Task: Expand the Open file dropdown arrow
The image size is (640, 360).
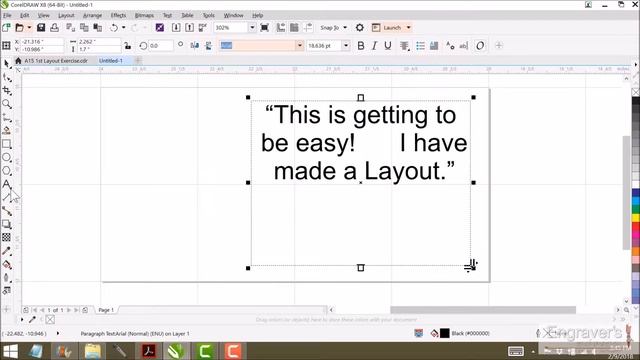Action: pos(29,27)
